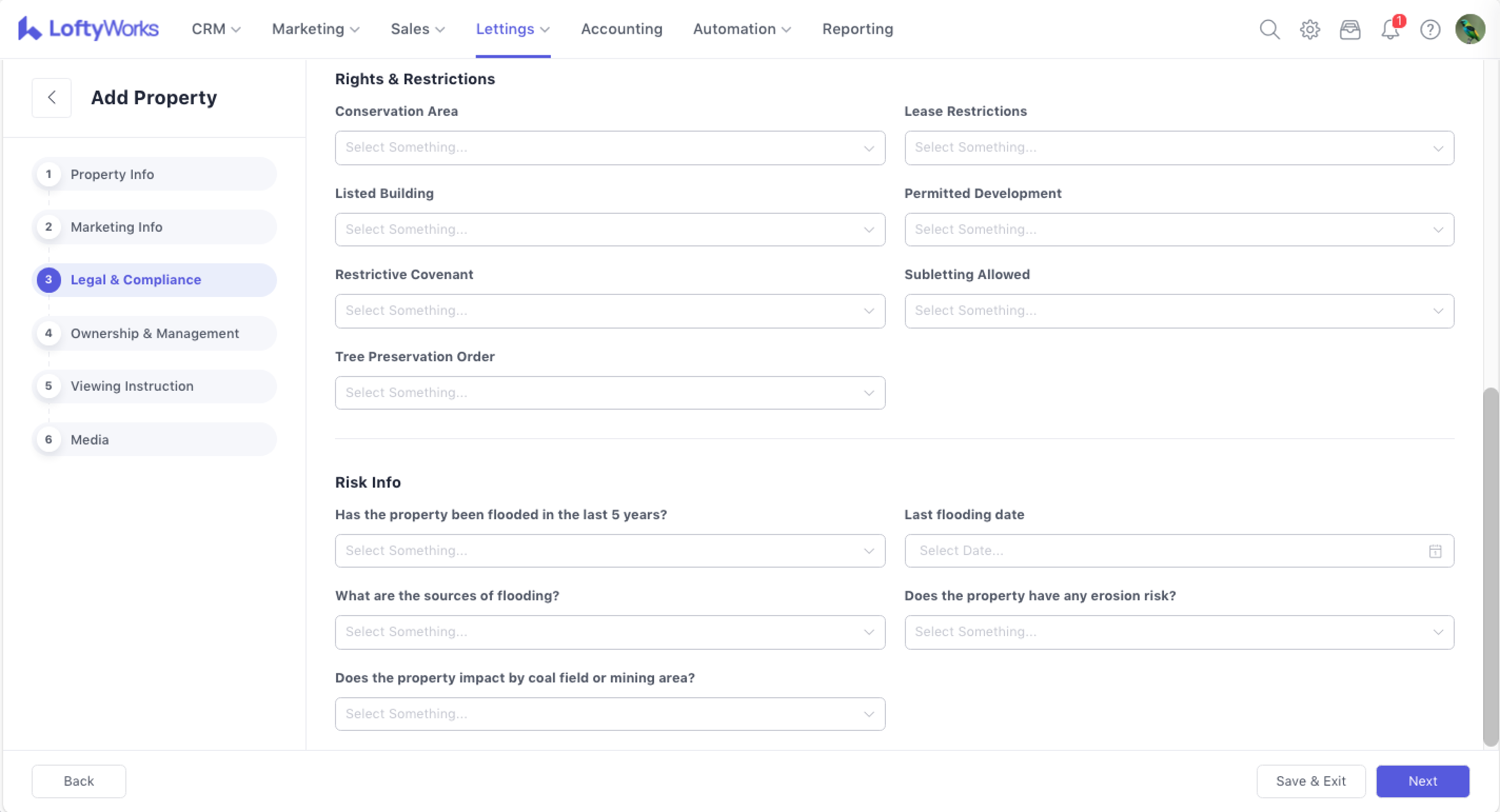This screenshot has width=1500, height=812.
Task: Open calendar icon for Last flooding date
Action: pyautogui.click(x=1435, y=551)
